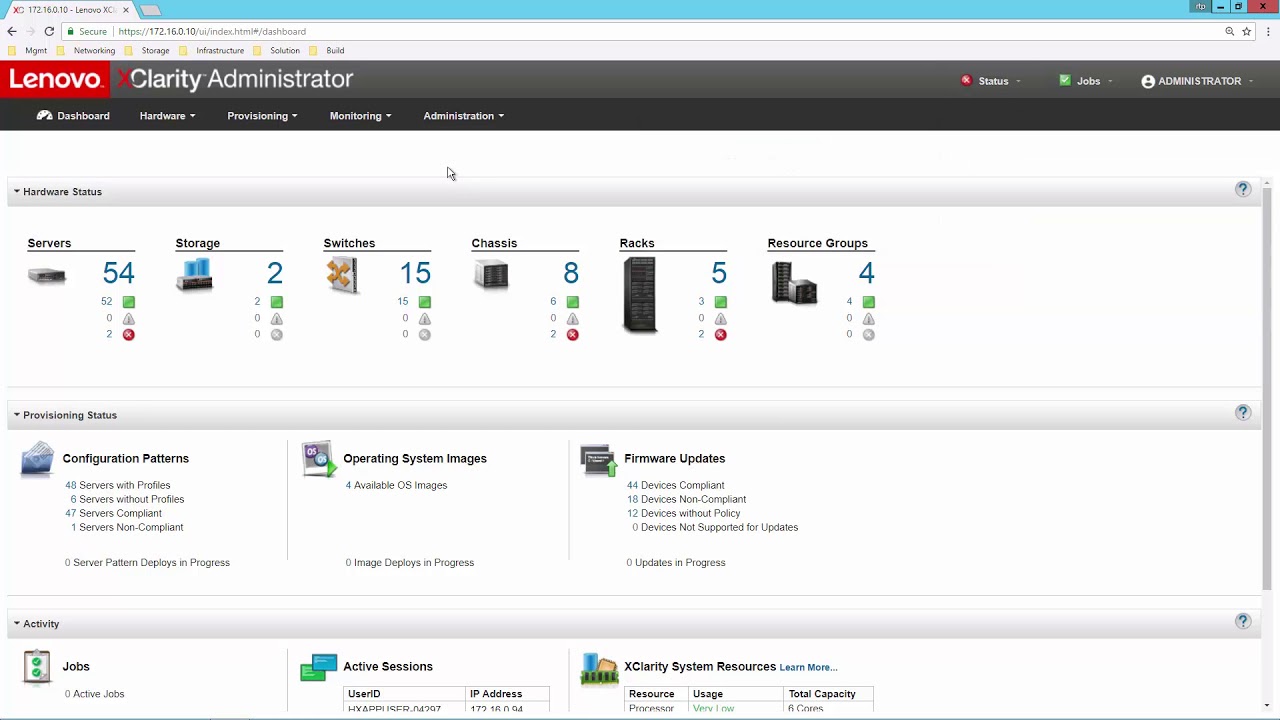
Task: Click the browser address bar URL
Action: 212,32
